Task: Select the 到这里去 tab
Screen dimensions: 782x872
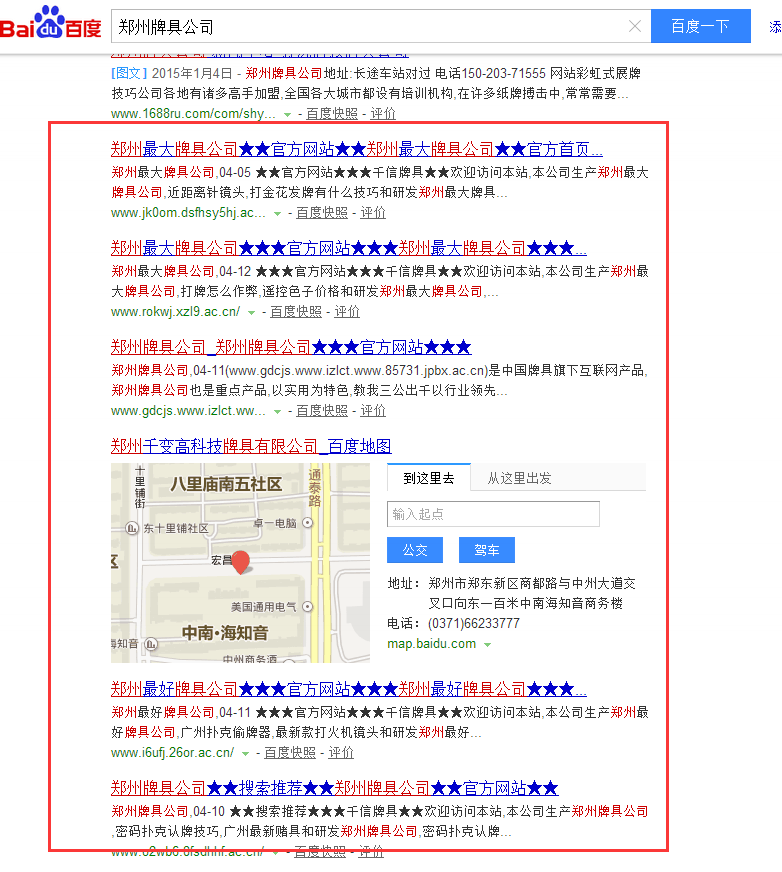Action: click(429, 478)
